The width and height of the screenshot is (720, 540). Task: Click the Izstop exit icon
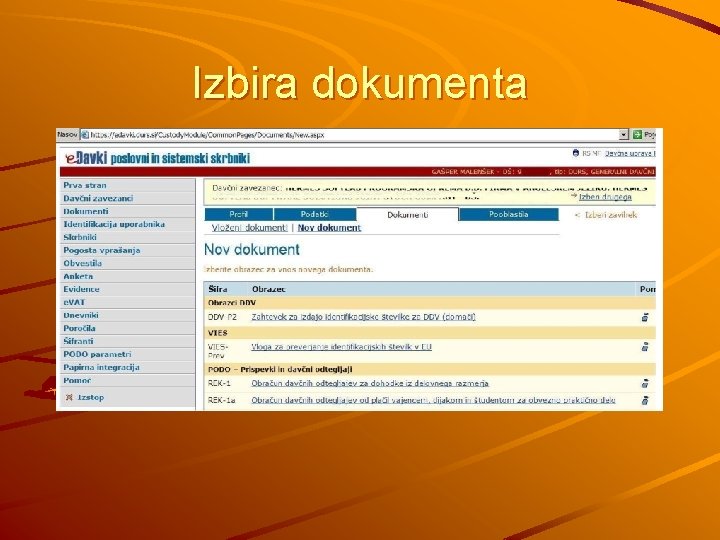[x=69, y=398]
